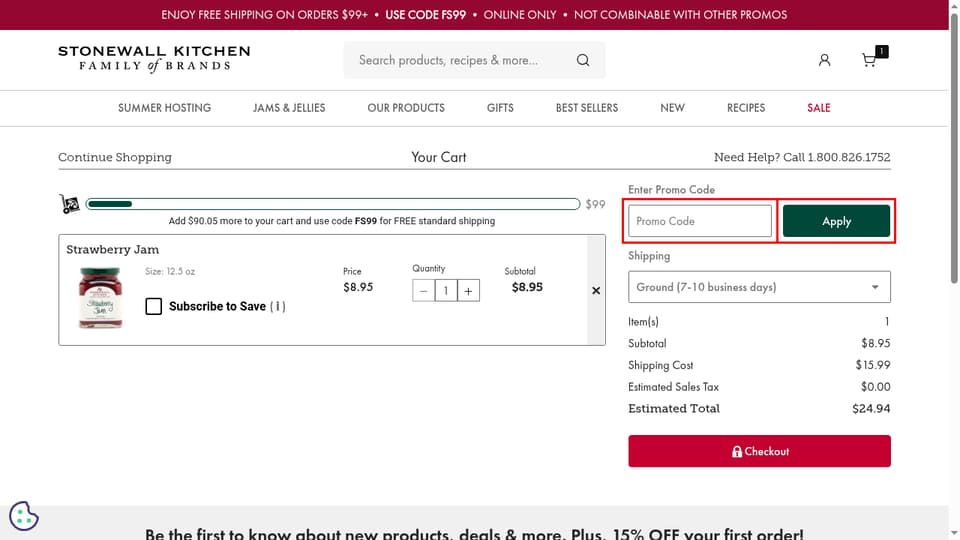This screenshot has height=540, width=960.
Task: Click the Stonewall Kitchen logo
Action: click(154, 59)
